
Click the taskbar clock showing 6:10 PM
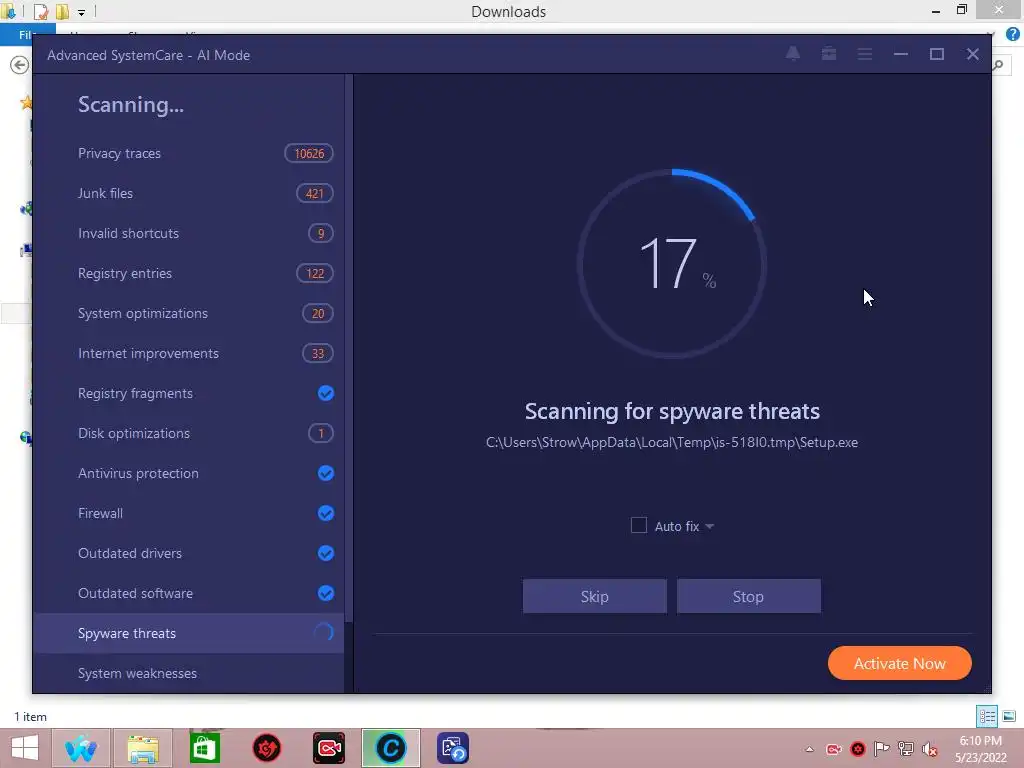tap(980, 749)
